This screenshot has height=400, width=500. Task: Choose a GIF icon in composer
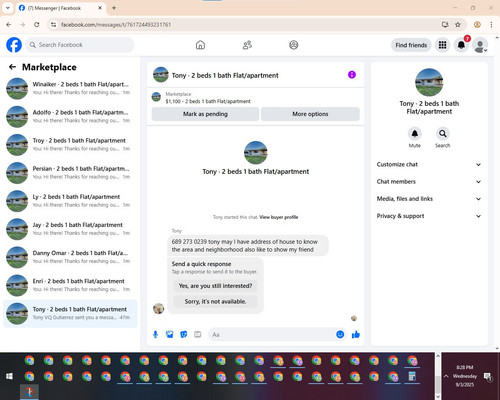pos(197,334)
